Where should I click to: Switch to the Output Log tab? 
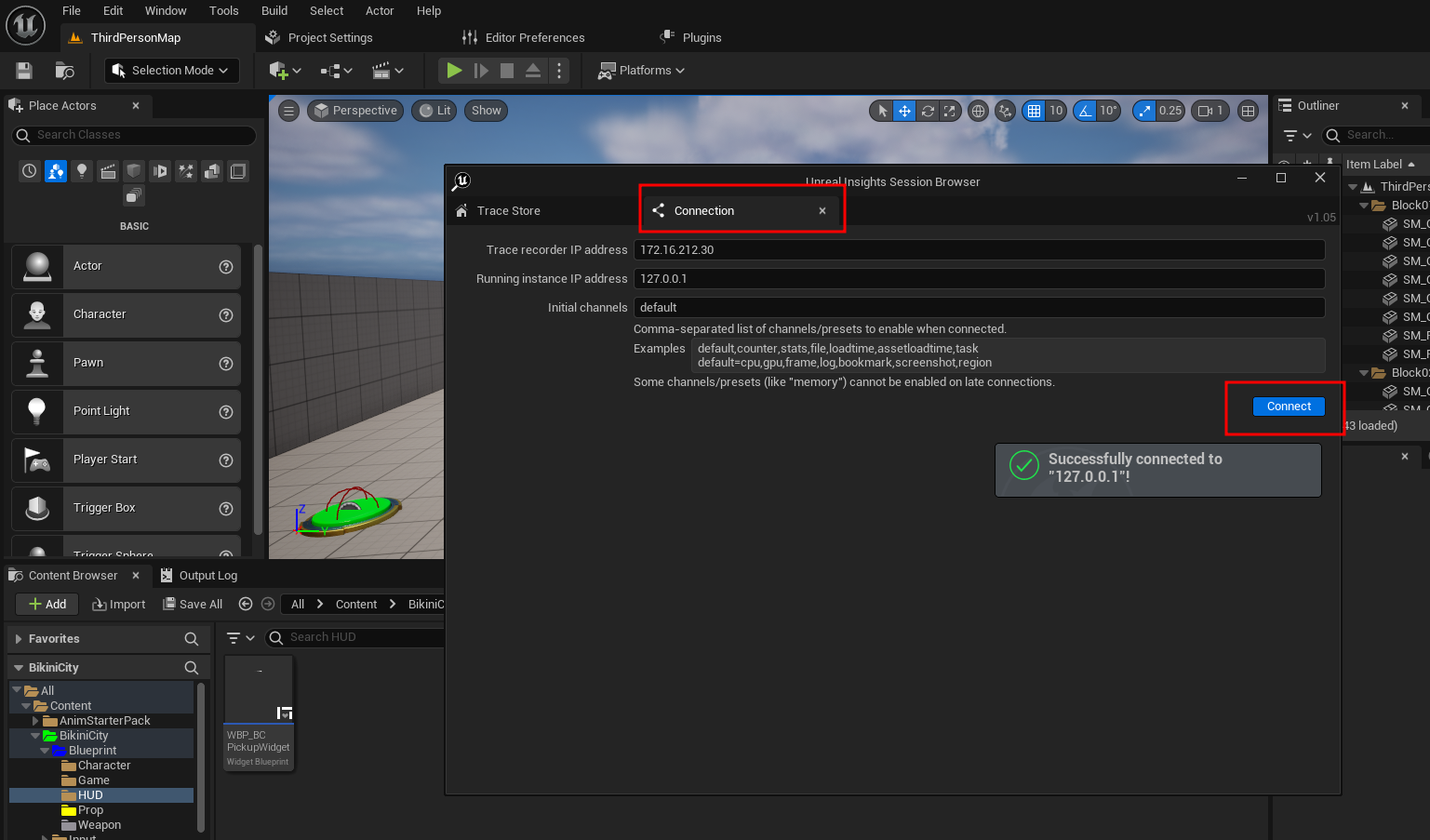[199, 576]
